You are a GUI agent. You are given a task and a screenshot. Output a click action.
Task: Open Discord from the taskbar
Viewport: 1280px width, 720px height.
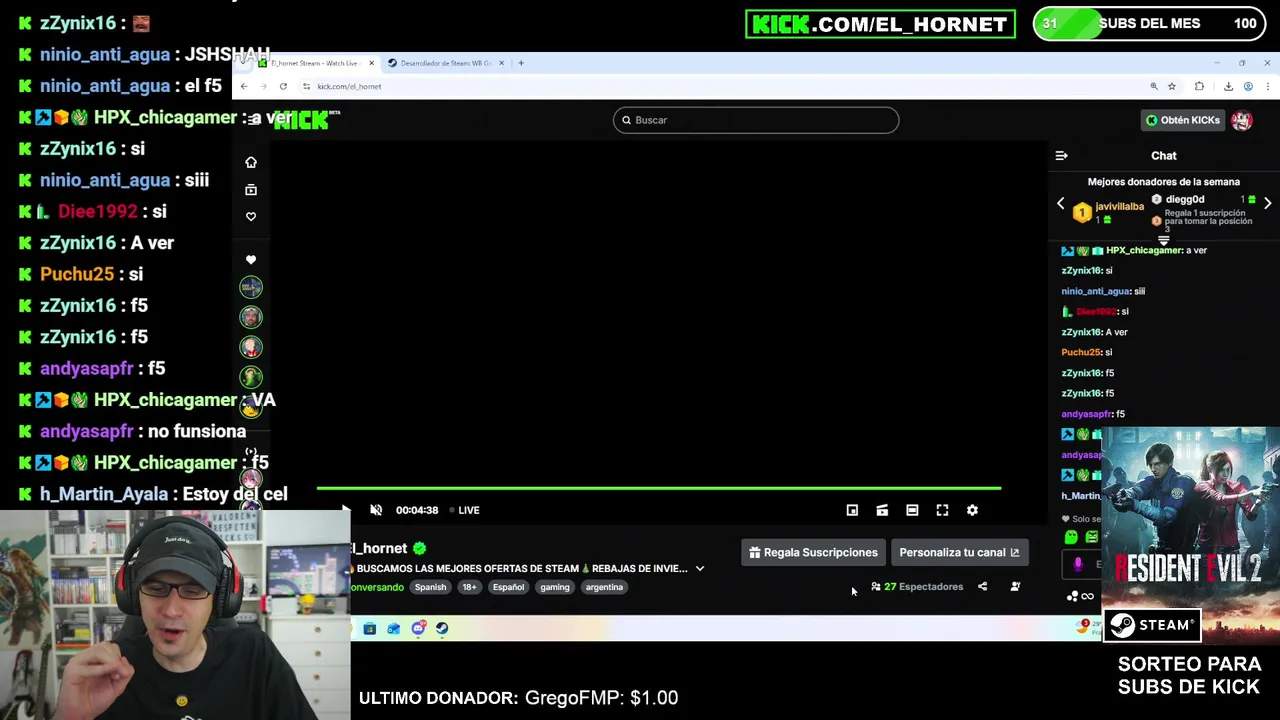pos(418,628)
